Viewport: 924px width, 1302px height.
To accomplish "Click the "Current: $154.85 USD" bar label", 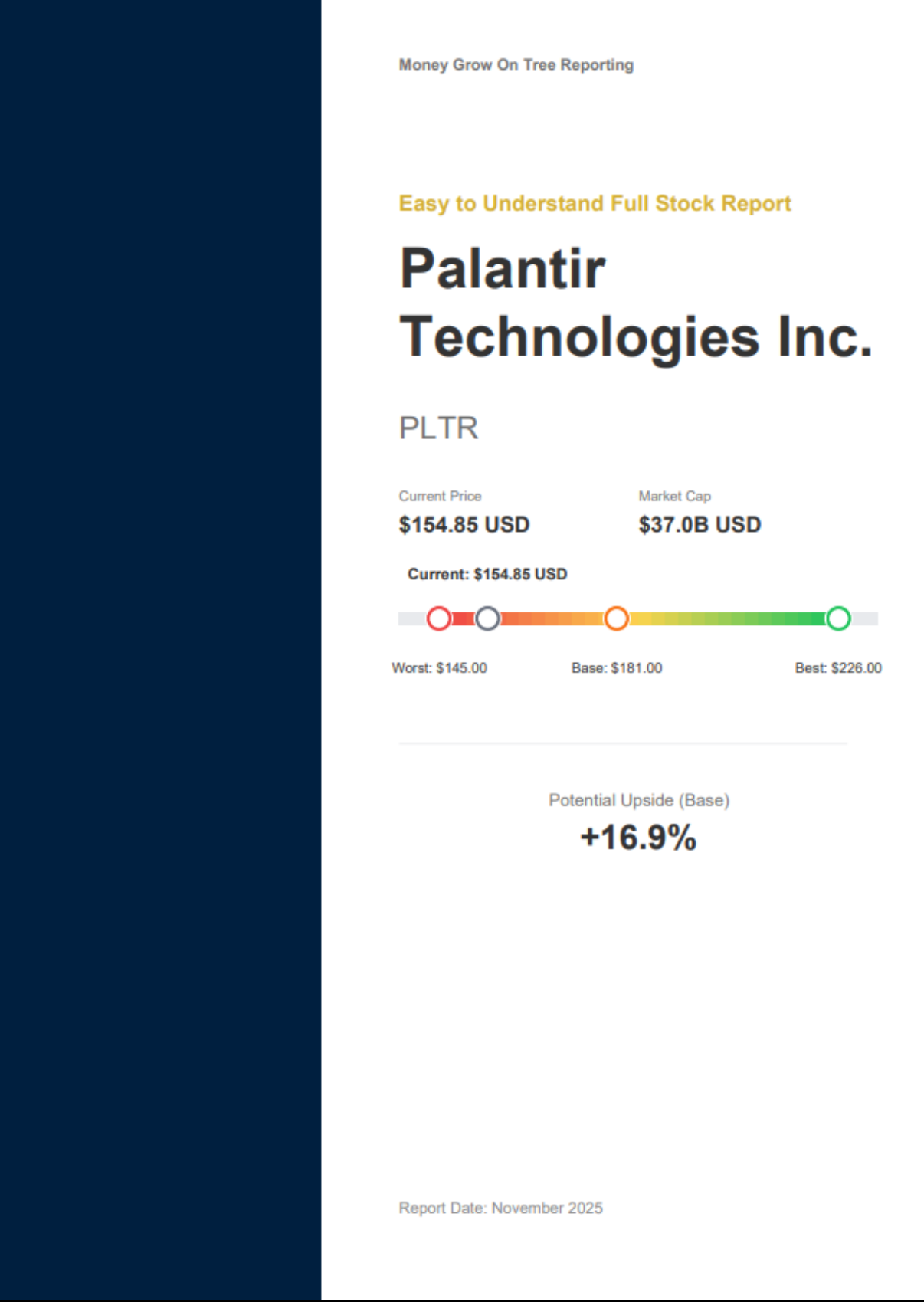I will tap(487, 575).
